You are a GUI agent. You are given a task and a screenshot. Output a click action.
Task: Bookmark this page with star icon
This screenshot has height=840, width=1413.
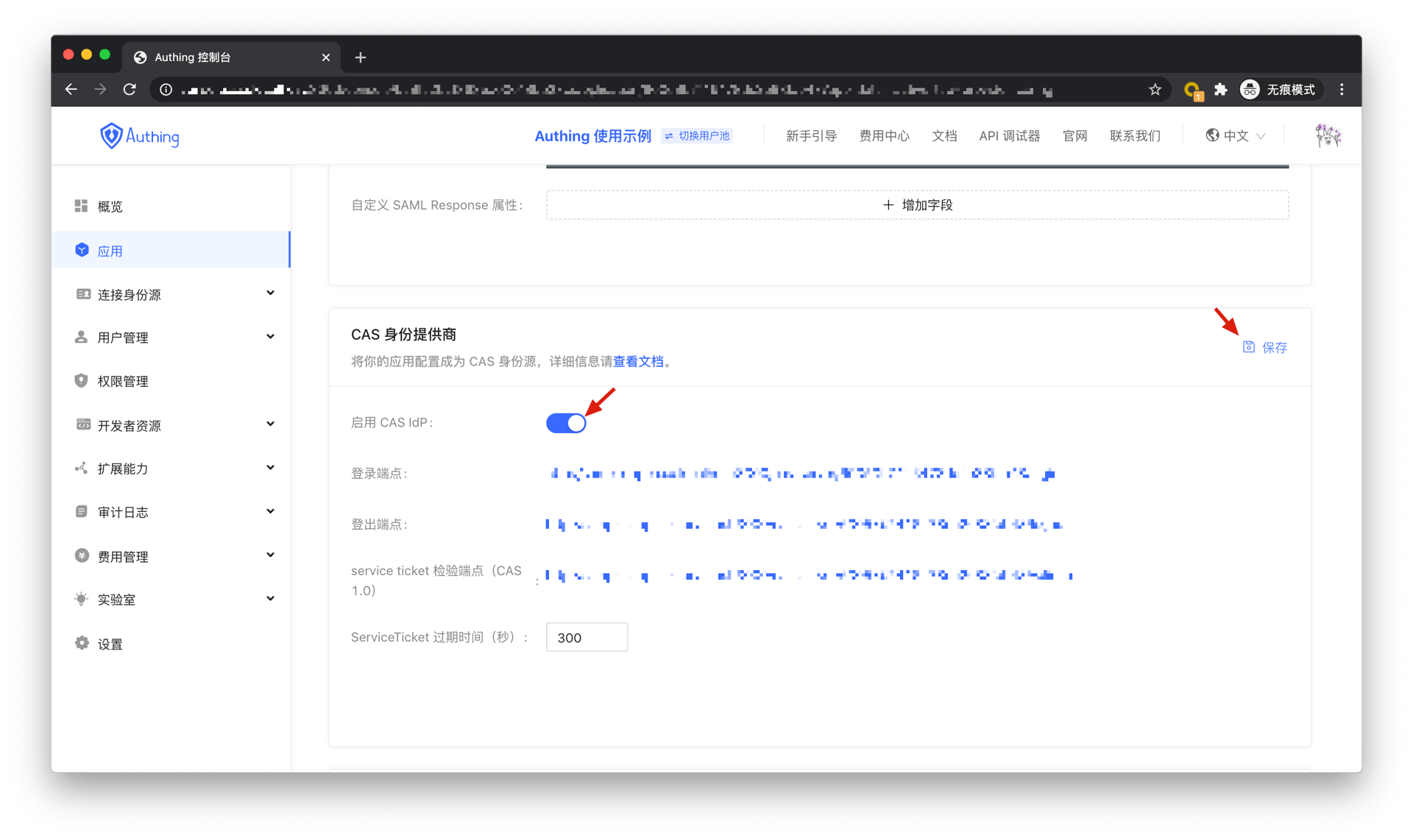1155,90
